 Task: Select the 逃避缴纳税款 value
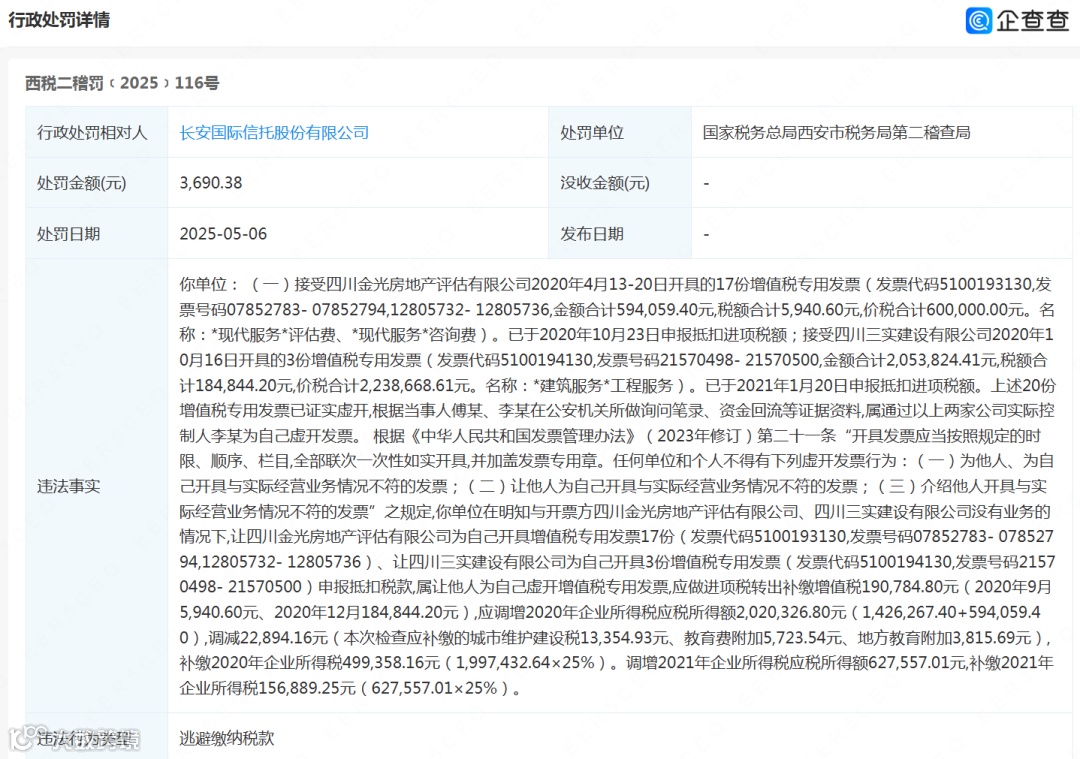pyautogui.click(x=227, y=738)
